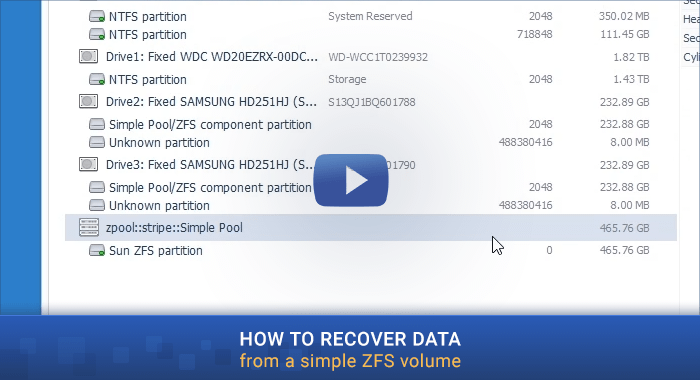The height and width of the screenshot is (380, 700).
Task: Click 232.88 GB of Drive2's ZFS component
Action: (x=625, y=124)
